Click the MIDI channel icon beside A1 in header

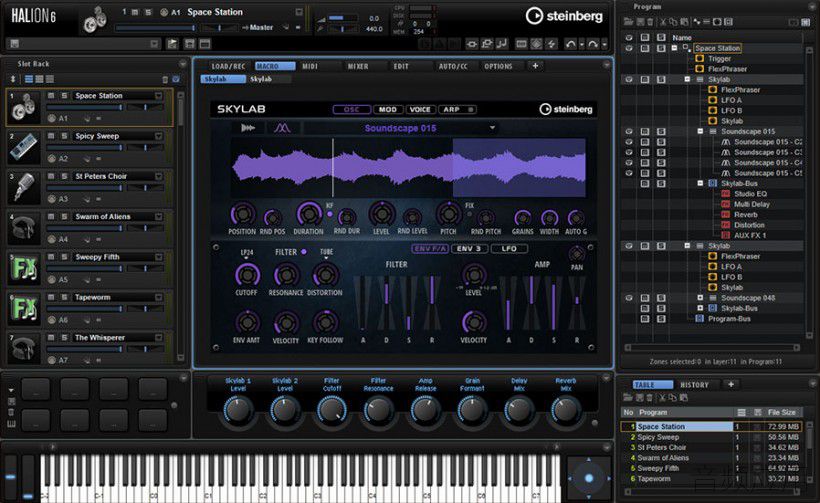165,12
